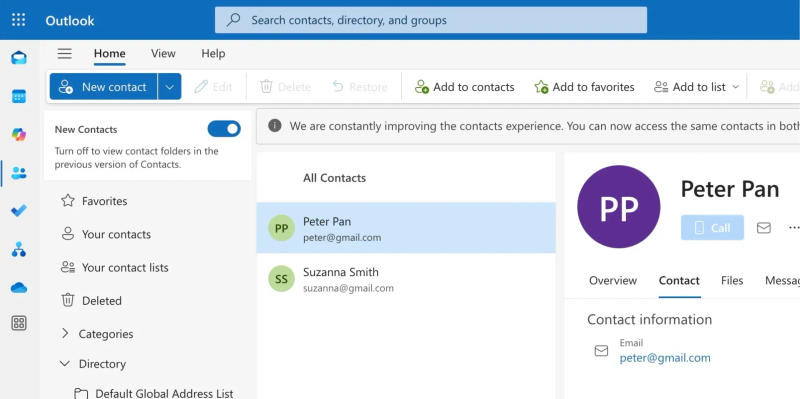Open the app launcher waffle icon
The width and height of the screenshot is (800, 399).
coord(18,20)
